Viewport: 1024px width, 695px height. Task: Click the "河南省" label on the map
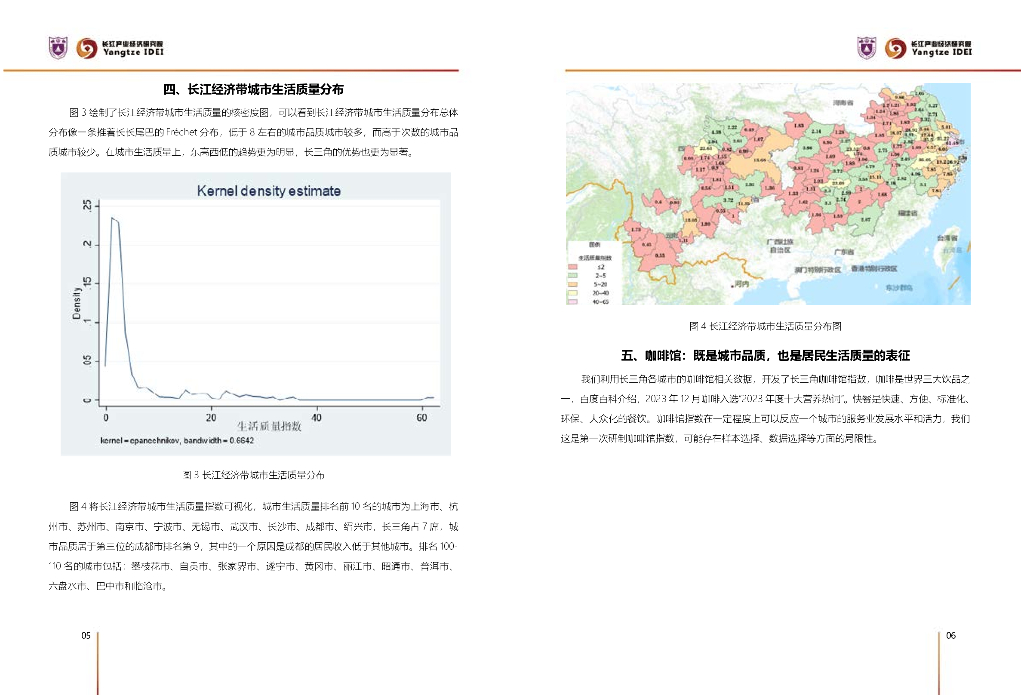click(x=843, y=103)
